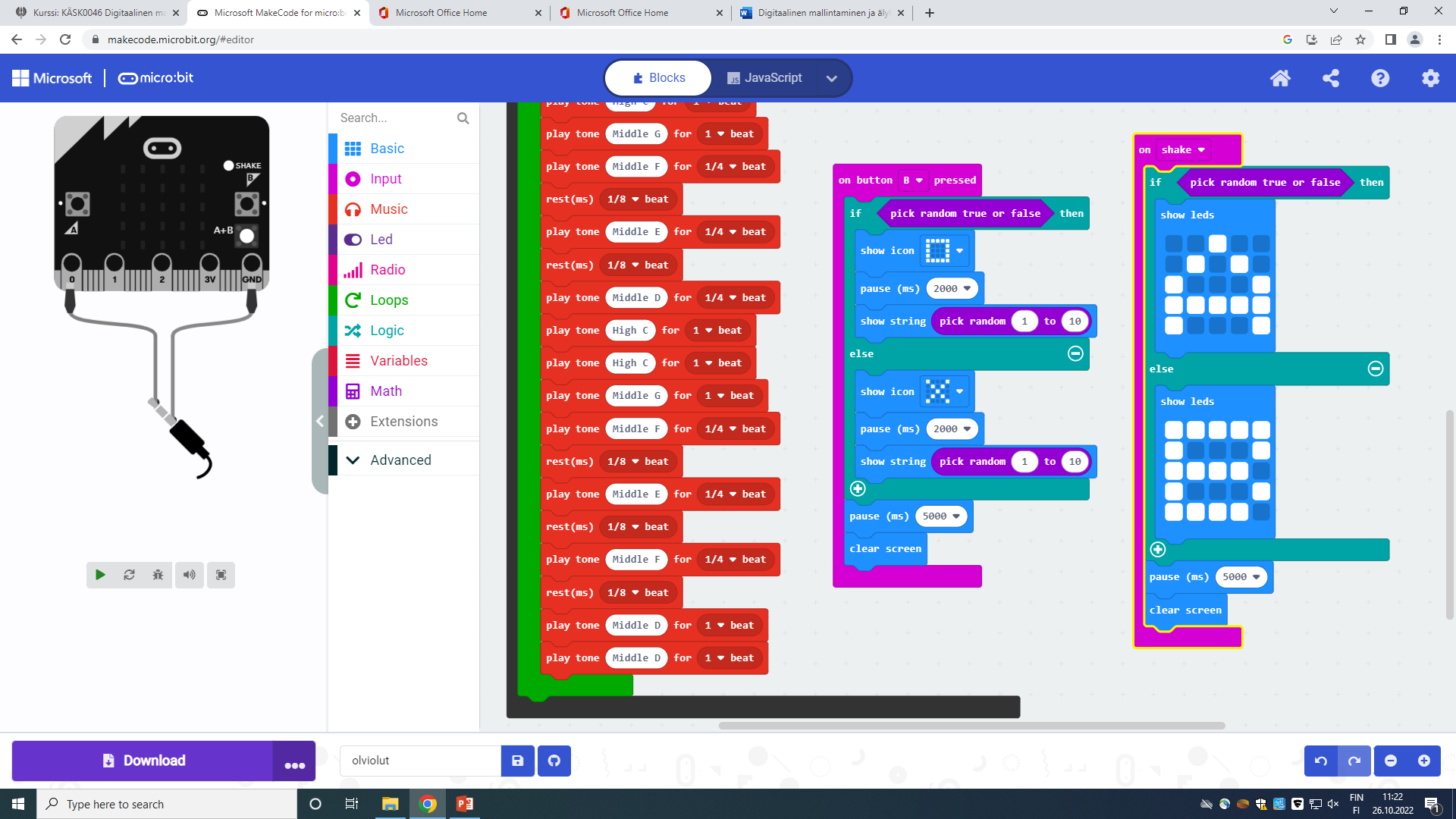Open the Led blocks category
The height and width of the screenshot is (819, 1456).
click(381, 239)
